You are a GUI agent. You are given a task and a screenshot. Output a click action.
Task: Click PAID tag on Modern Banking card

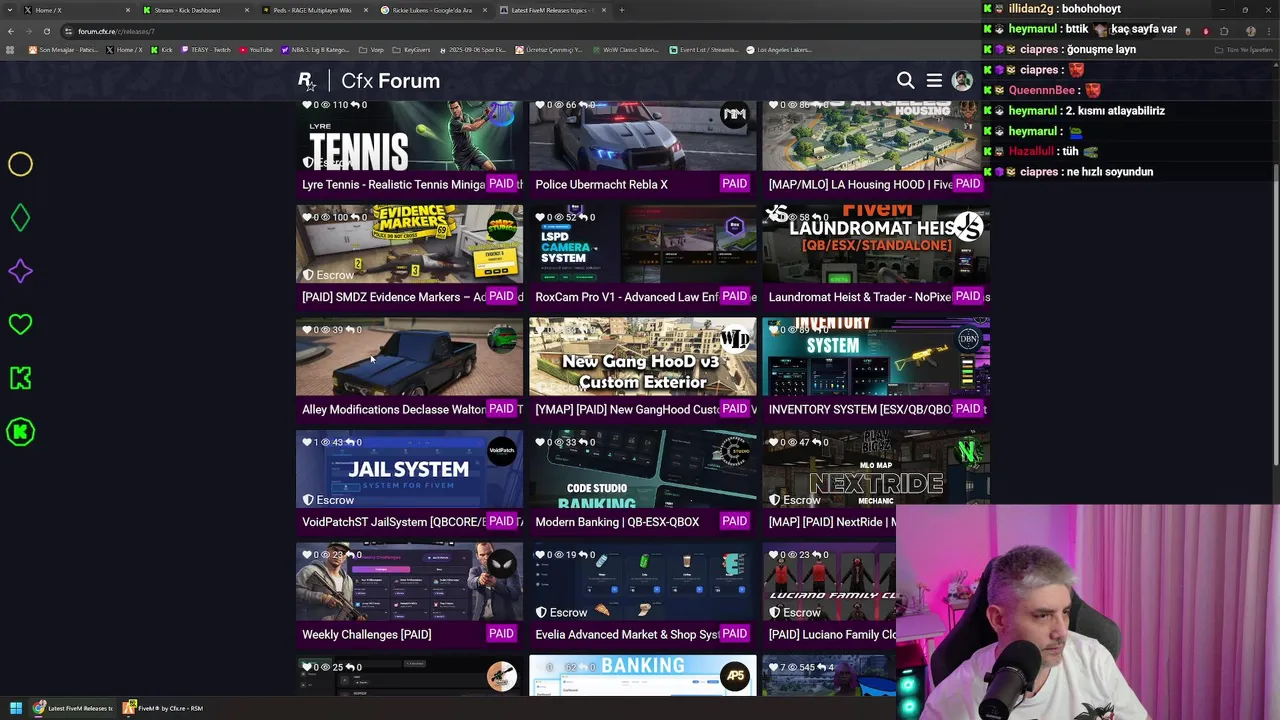tap(734, 521)
